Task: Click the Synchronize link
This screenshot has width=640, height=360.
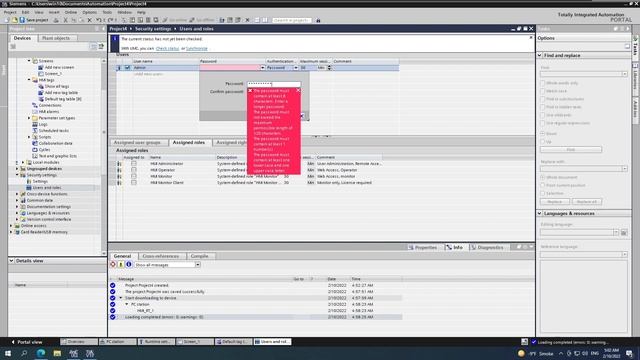Action: [197, 49]
